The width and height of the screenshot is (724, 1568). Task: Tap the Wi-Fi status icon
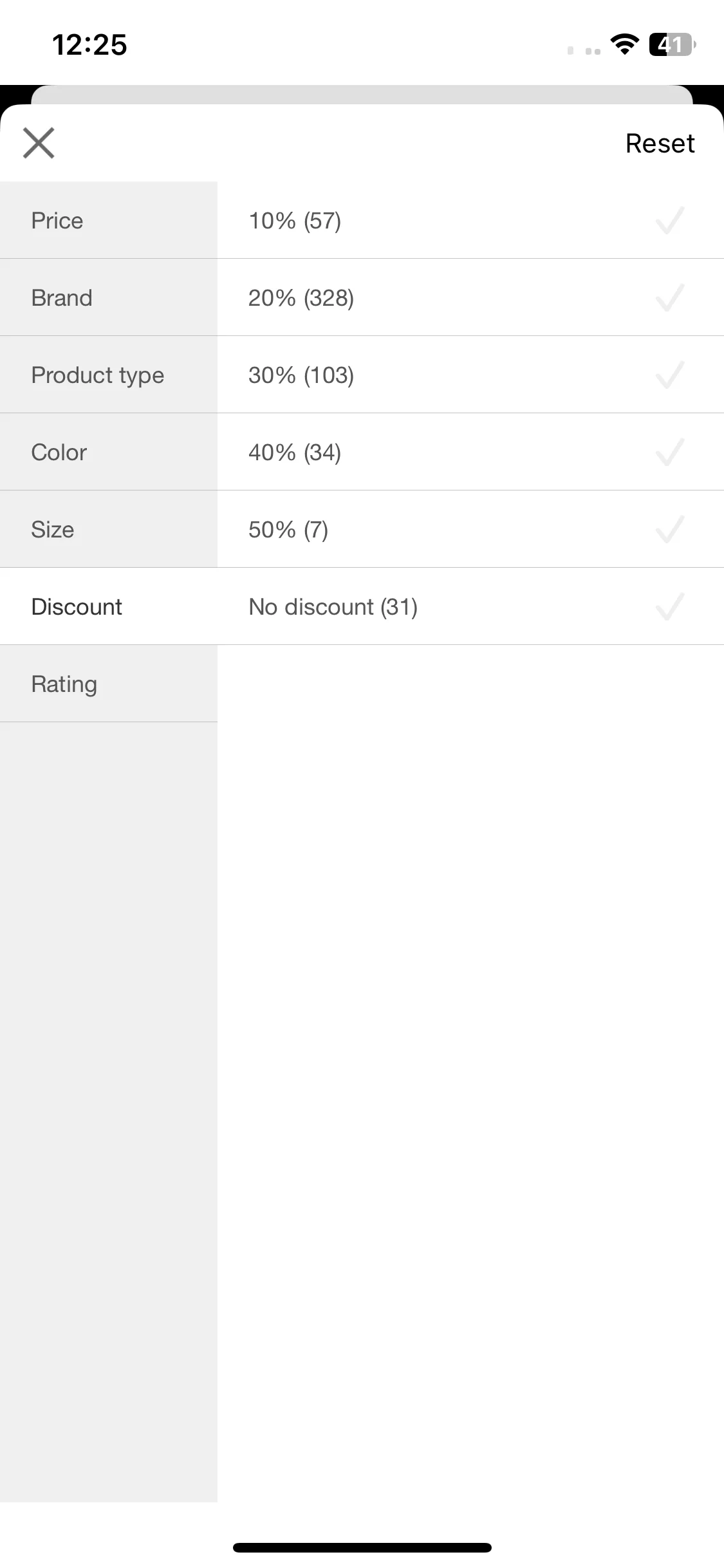(x=624, y=44)
